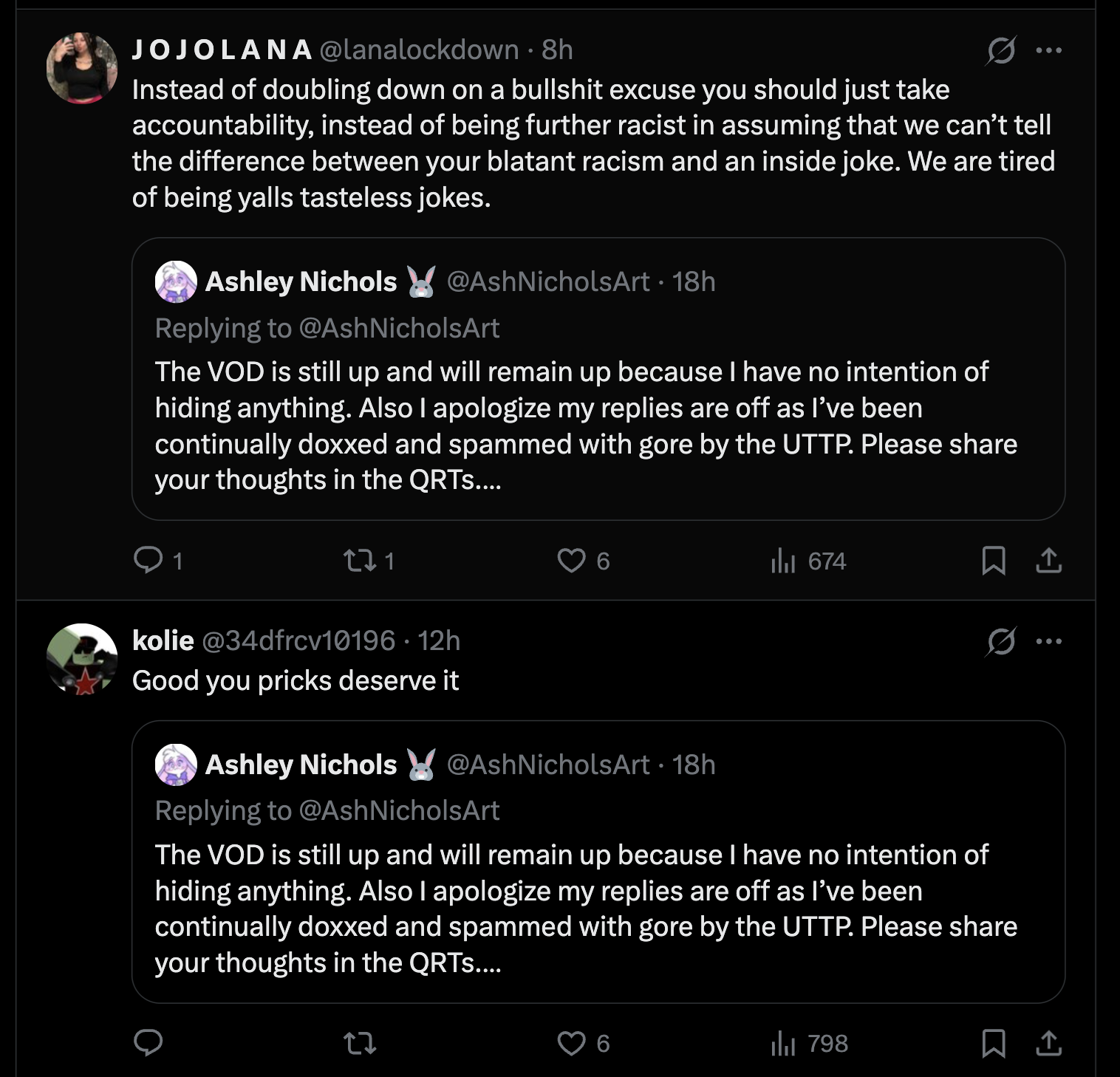Screen dimensions: 1120x1077
Task: Repost JOJOLANA's tweet
Action: (361, 561)
